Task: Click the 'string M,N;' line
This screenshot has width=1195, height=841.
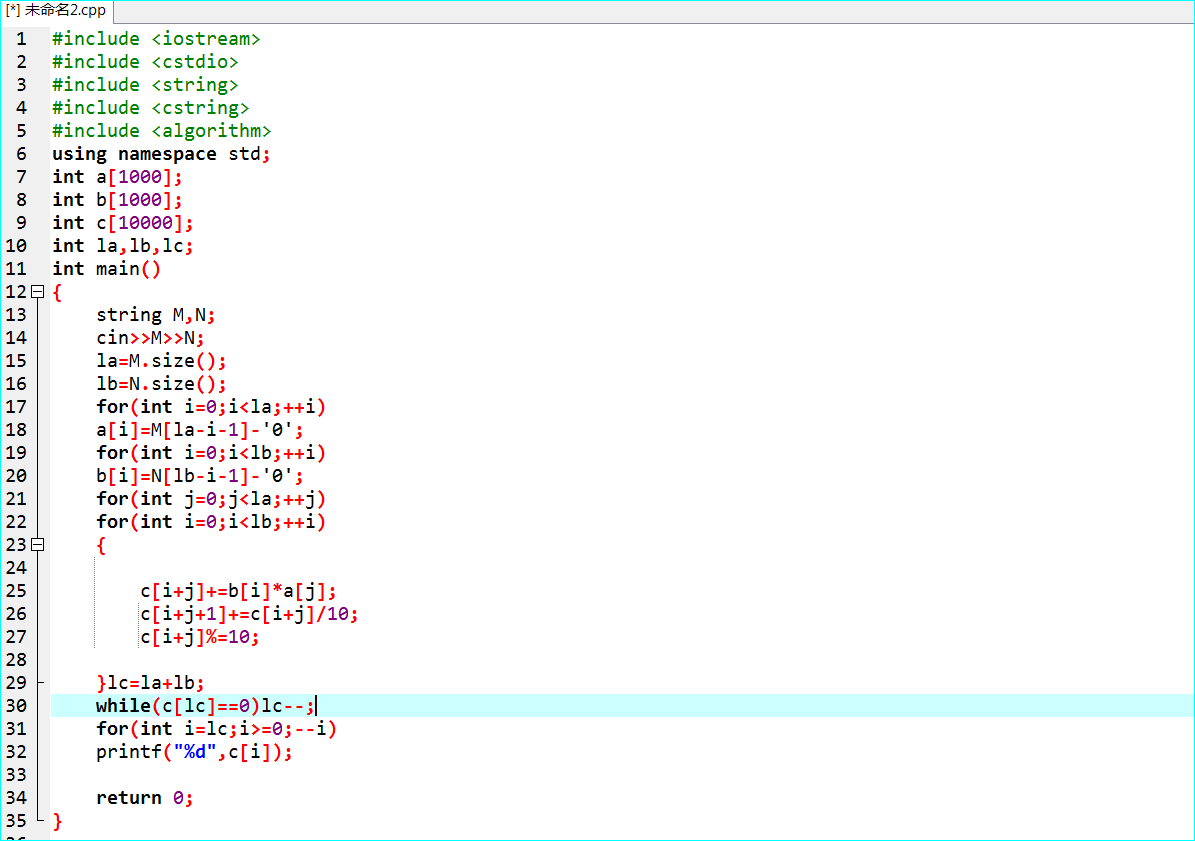Action: pos(155,315)
